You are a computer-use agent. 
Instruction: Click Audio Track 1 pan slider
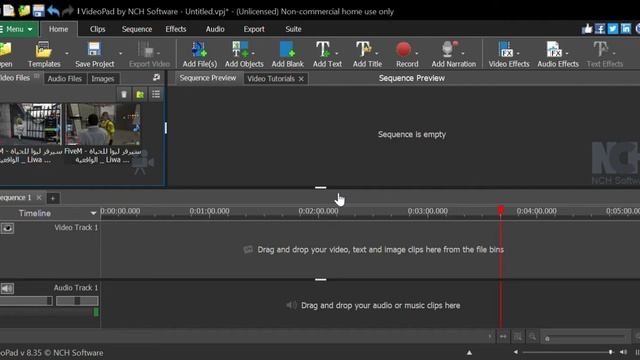click(x=77, y=301)
